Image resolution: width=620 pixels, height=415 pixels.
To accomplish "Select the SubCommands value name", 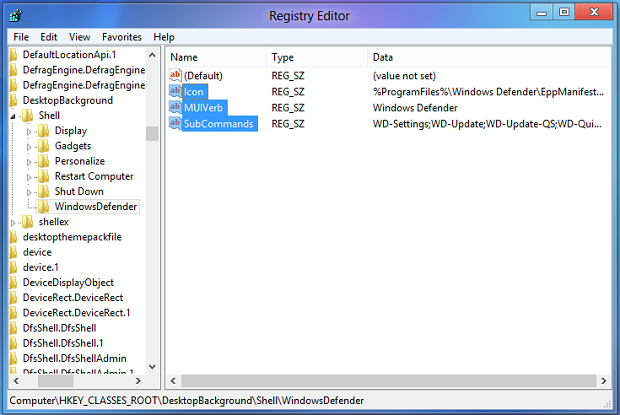I will (219, 124).
